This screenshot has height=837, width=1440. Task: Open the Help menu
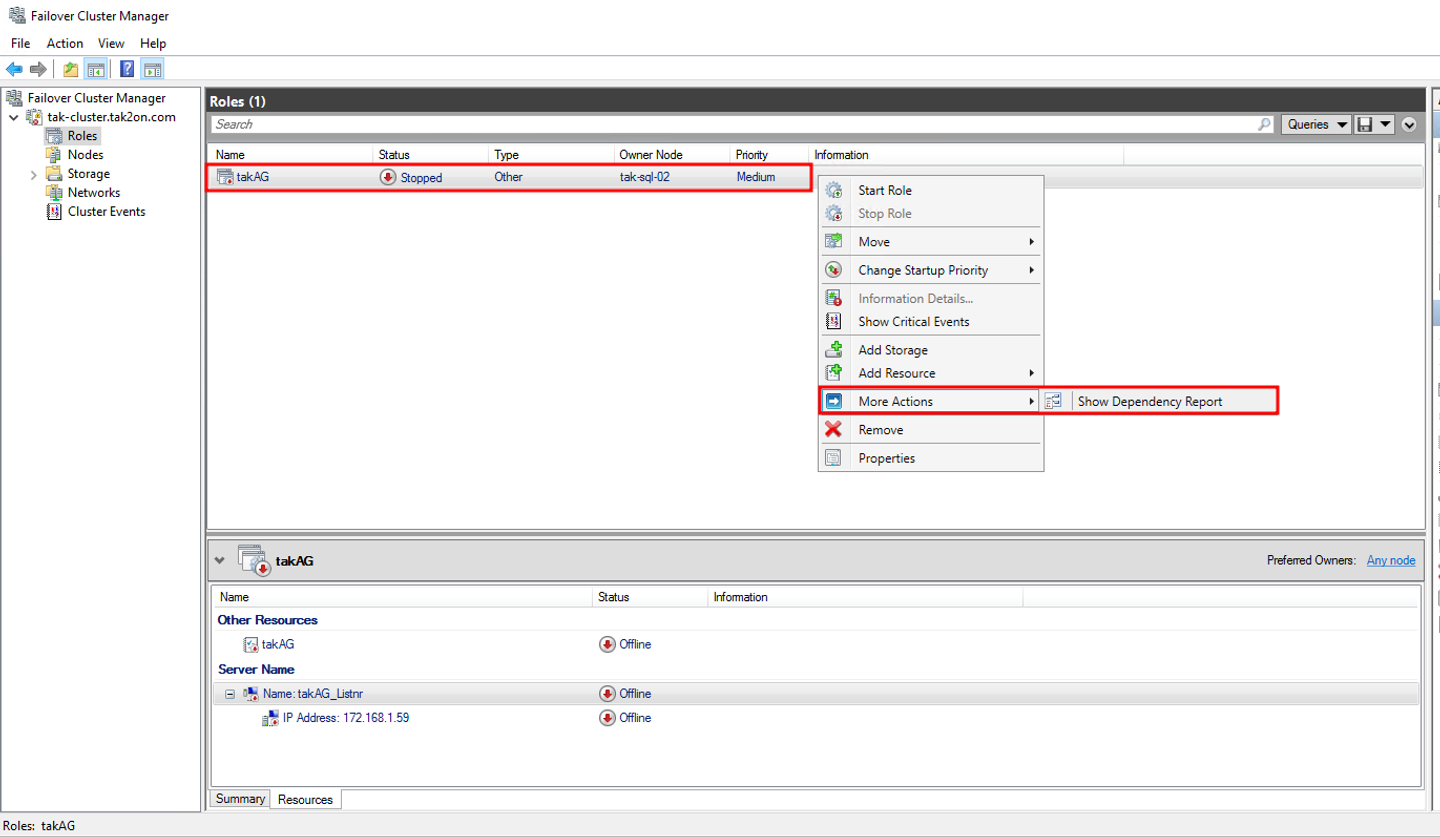coord(153,44)
